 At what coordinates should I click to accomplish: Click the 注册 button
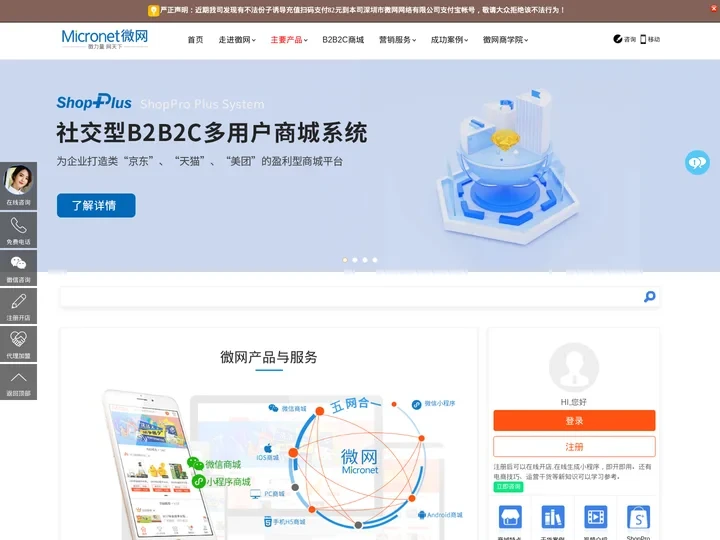tap(574, 446)
